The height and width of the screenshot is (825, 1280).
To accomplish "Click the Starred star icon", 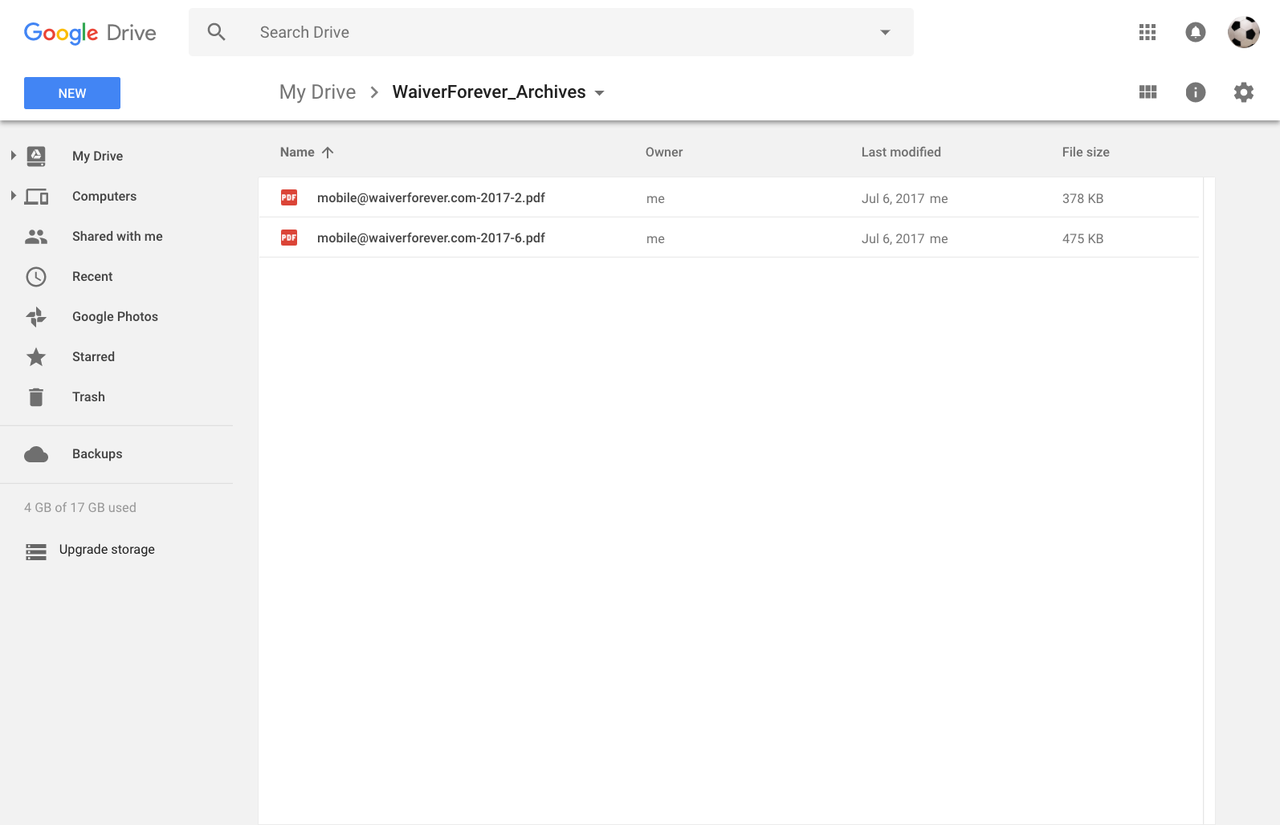I will 36,357.
